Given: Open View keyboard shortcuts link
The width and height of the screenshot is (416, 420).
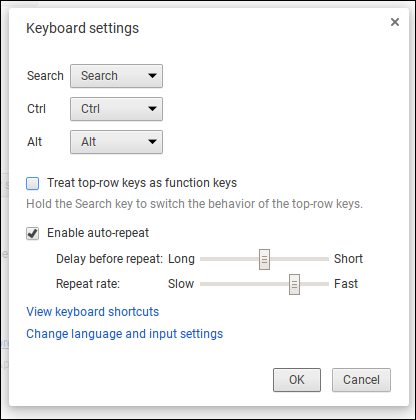Looking at the screenshot, I should click(93, 312).
